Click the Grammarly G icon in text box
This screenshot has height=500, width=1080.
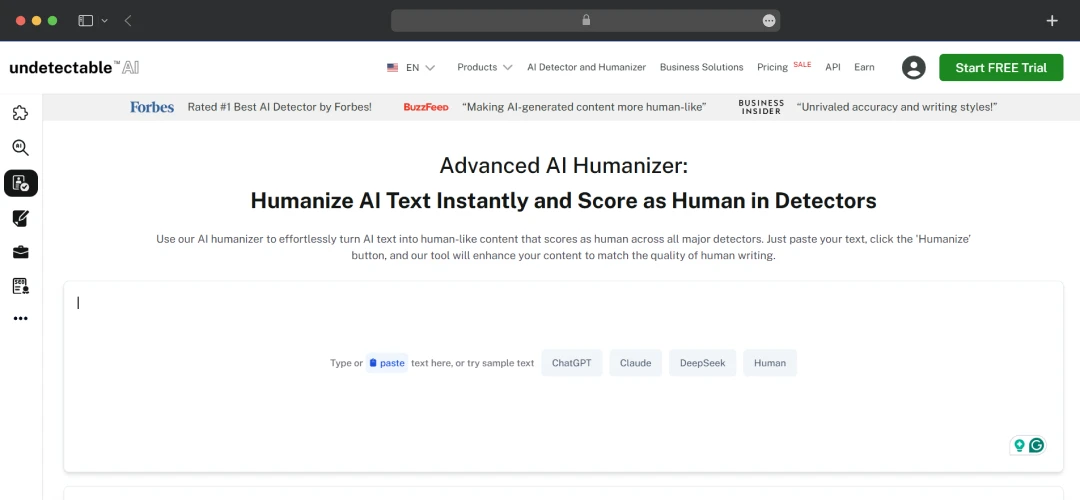click(x=1036, y=446)
